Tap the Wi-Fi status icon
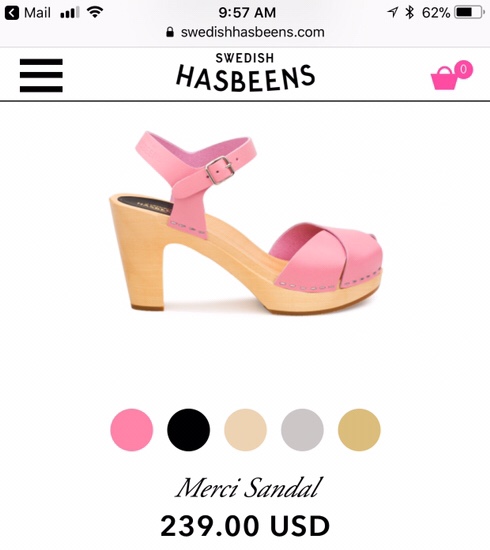This screenshot has height=550, width=490. (95, 13)
